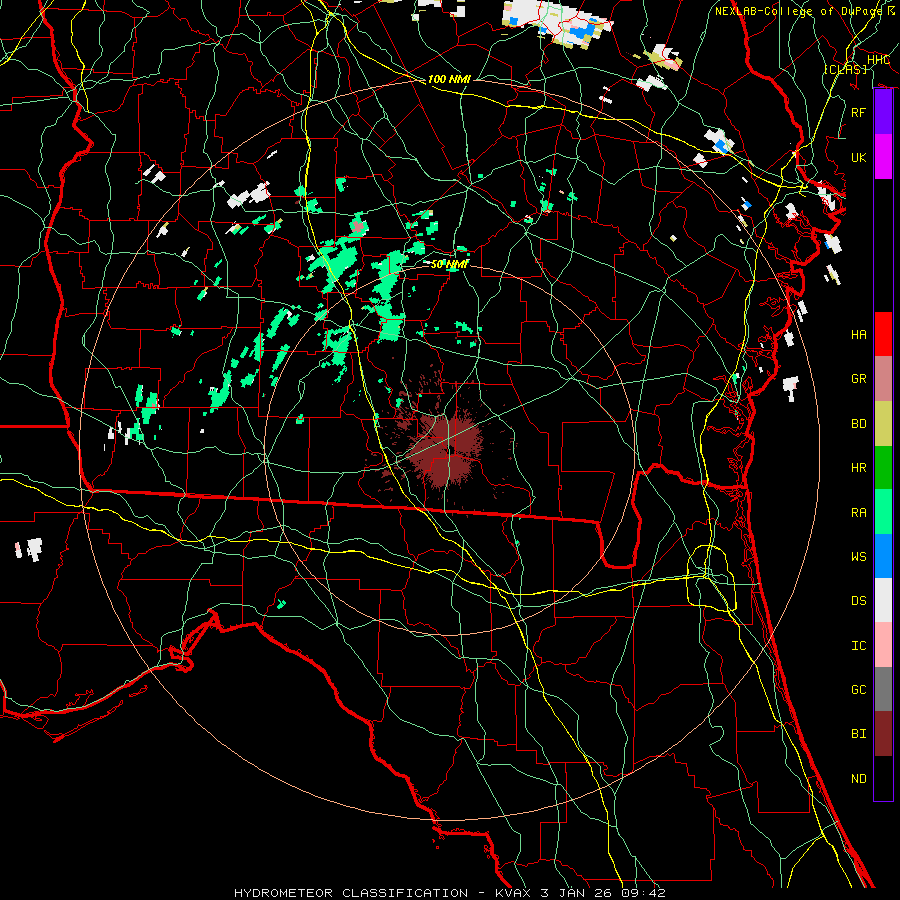Click the IC legend label
Viewport: 900px width, 900px height.
(x=858, y=645)
